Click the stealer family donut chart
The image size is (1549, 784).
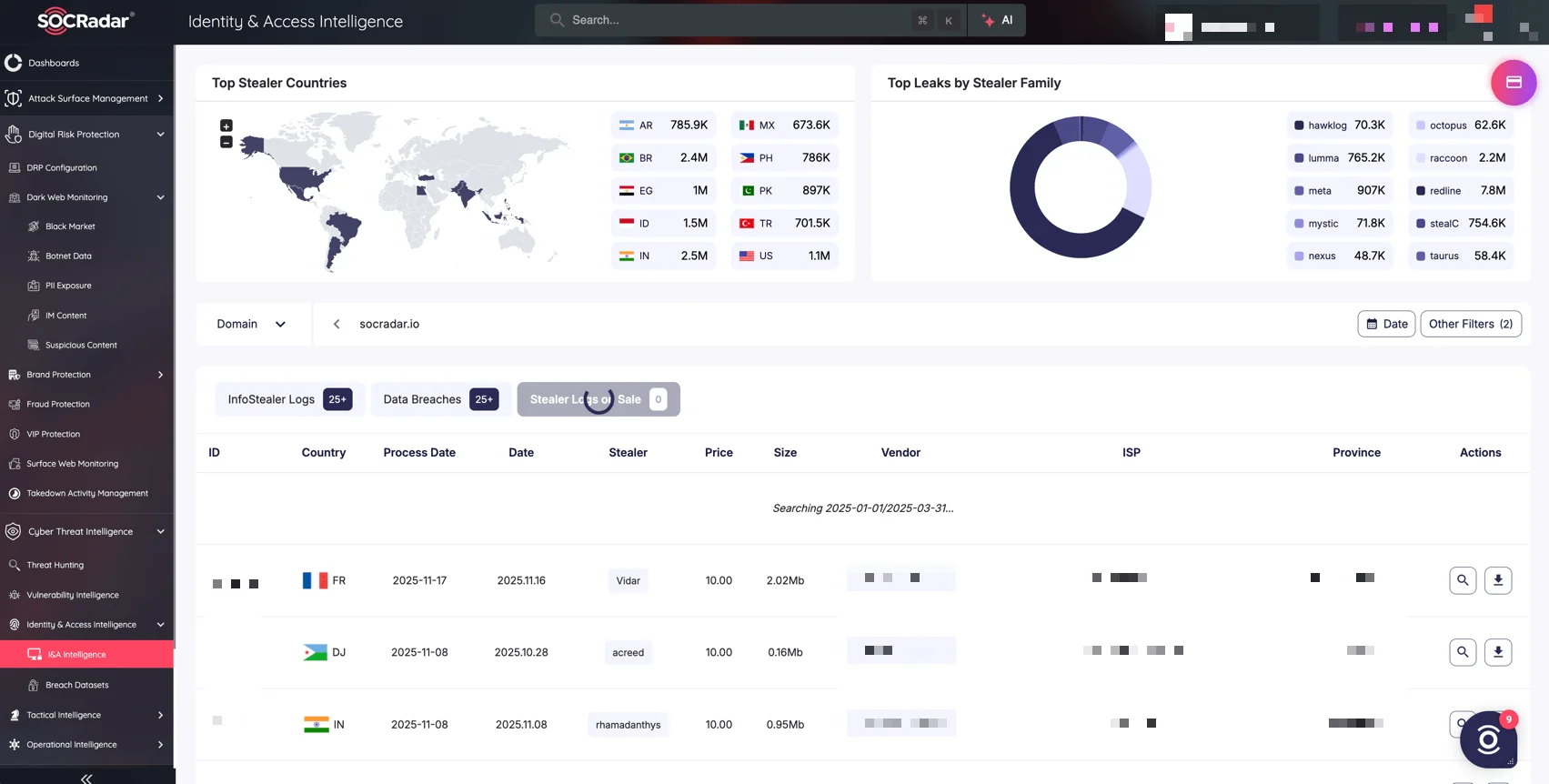tap(1081, 187)
